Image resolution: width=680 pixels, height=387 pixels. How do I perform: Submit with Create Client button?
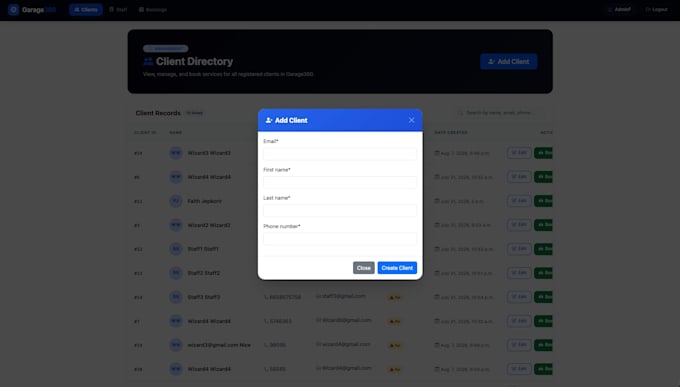pyautogui.click(x=397, y=268)
